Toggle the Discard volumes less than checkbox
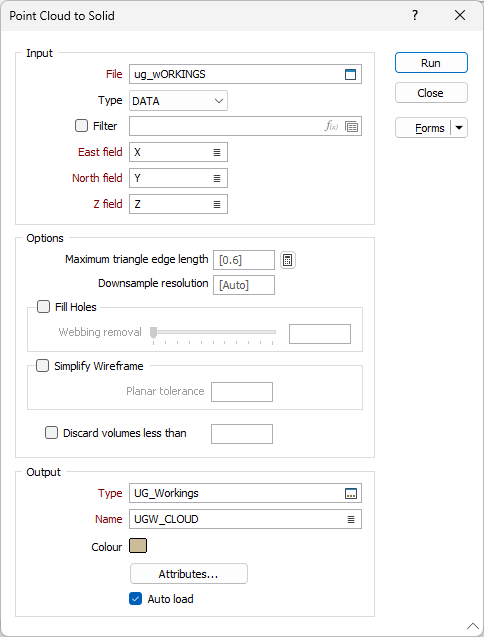The width and height of the screenshot is (484, 637). pos(52,433)
